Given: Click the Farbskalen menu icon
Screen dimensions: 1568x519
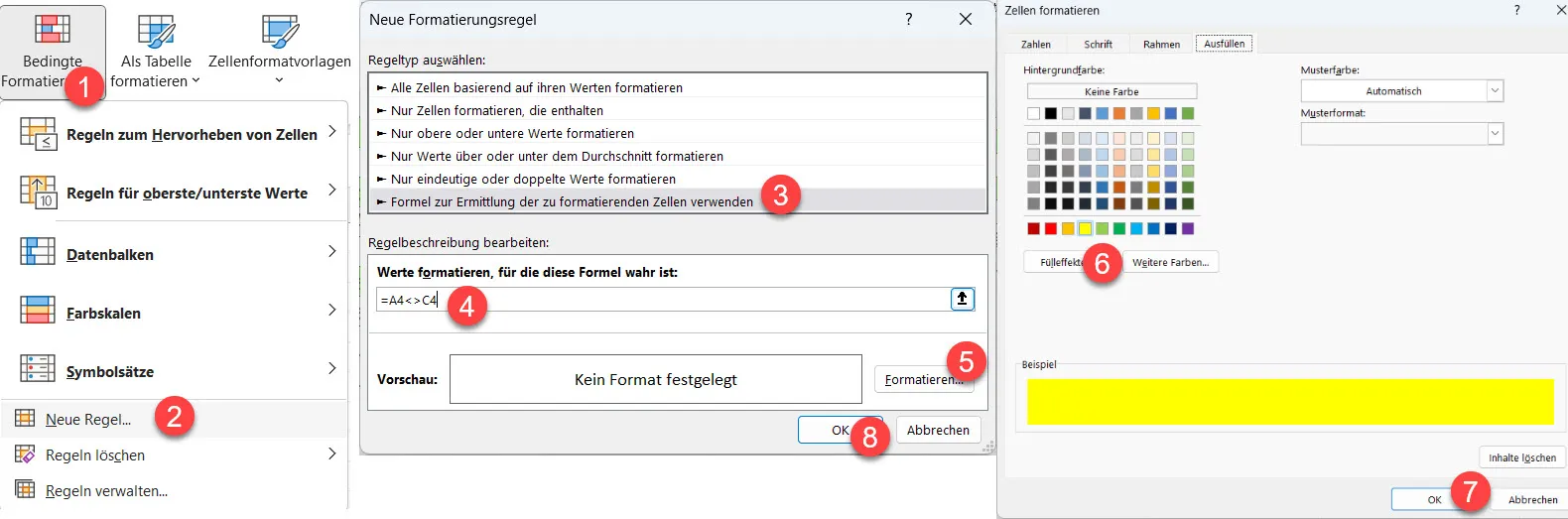Looking at the screenshot, I should click(x=38, y=311).
